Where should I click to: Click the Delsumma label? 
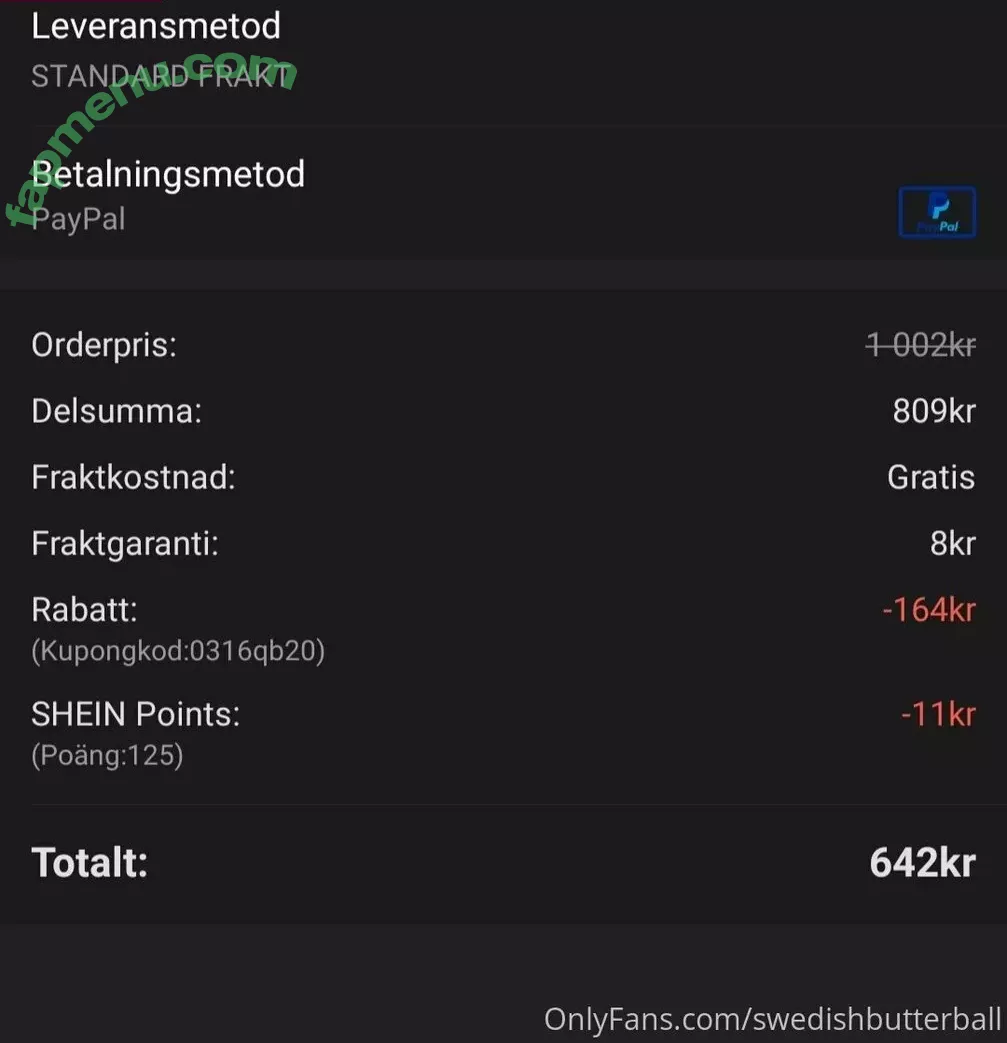[x=116, y=411]
